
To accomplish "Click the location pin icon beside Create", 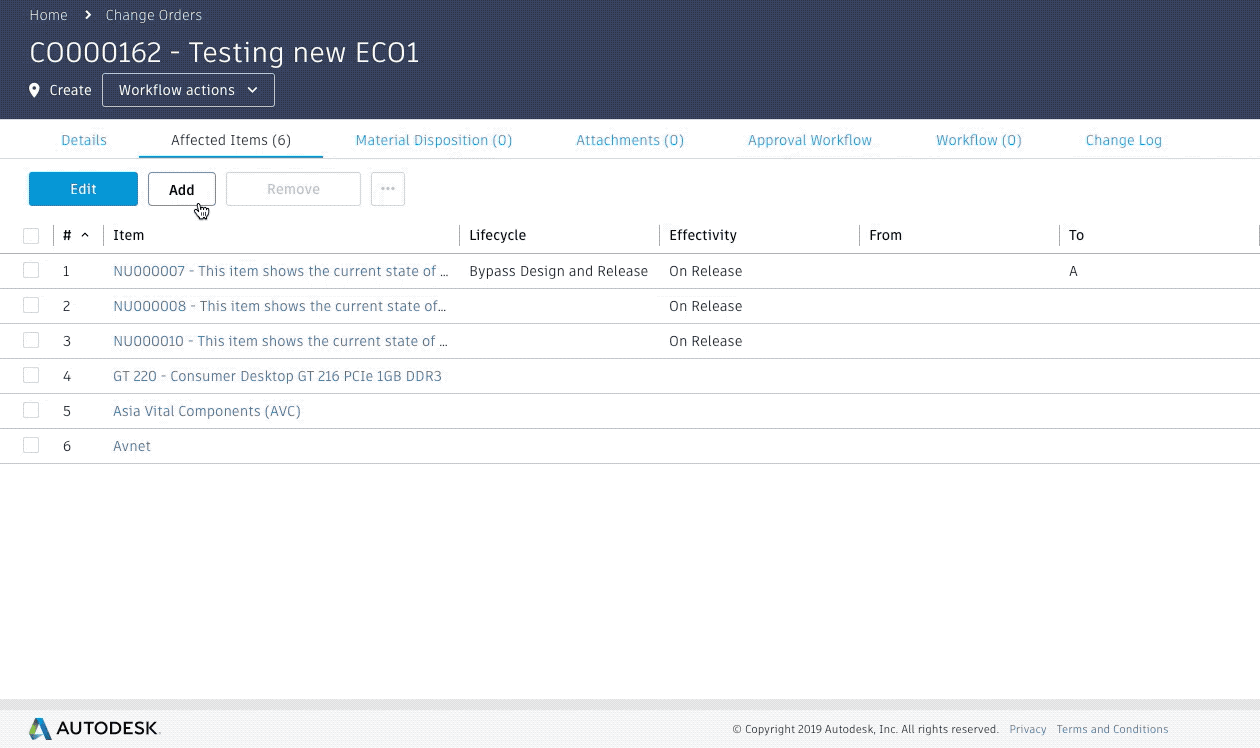I will coord(35,90).
